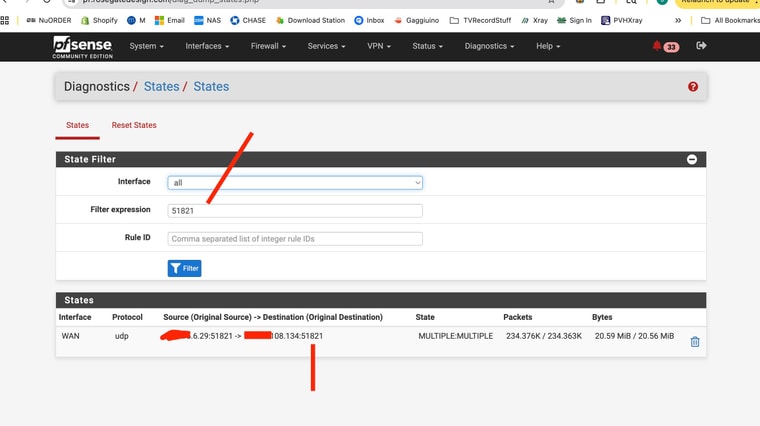
Task: Click the States breadcrumb link
Action: (x=161, y=87)
